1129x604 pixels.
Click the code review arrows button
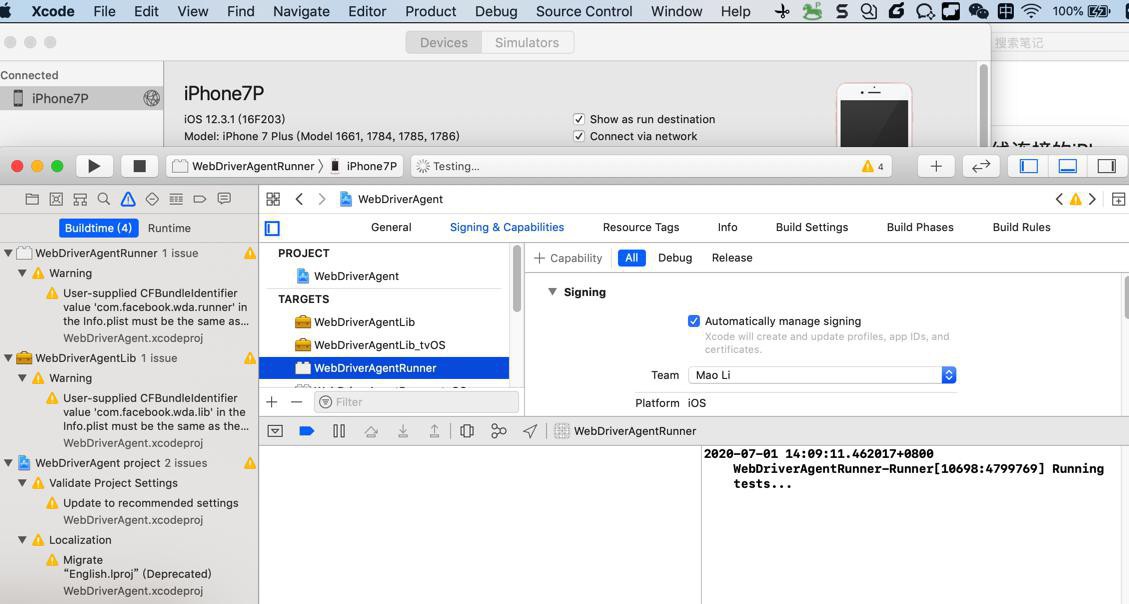click(x=981, y=166)
